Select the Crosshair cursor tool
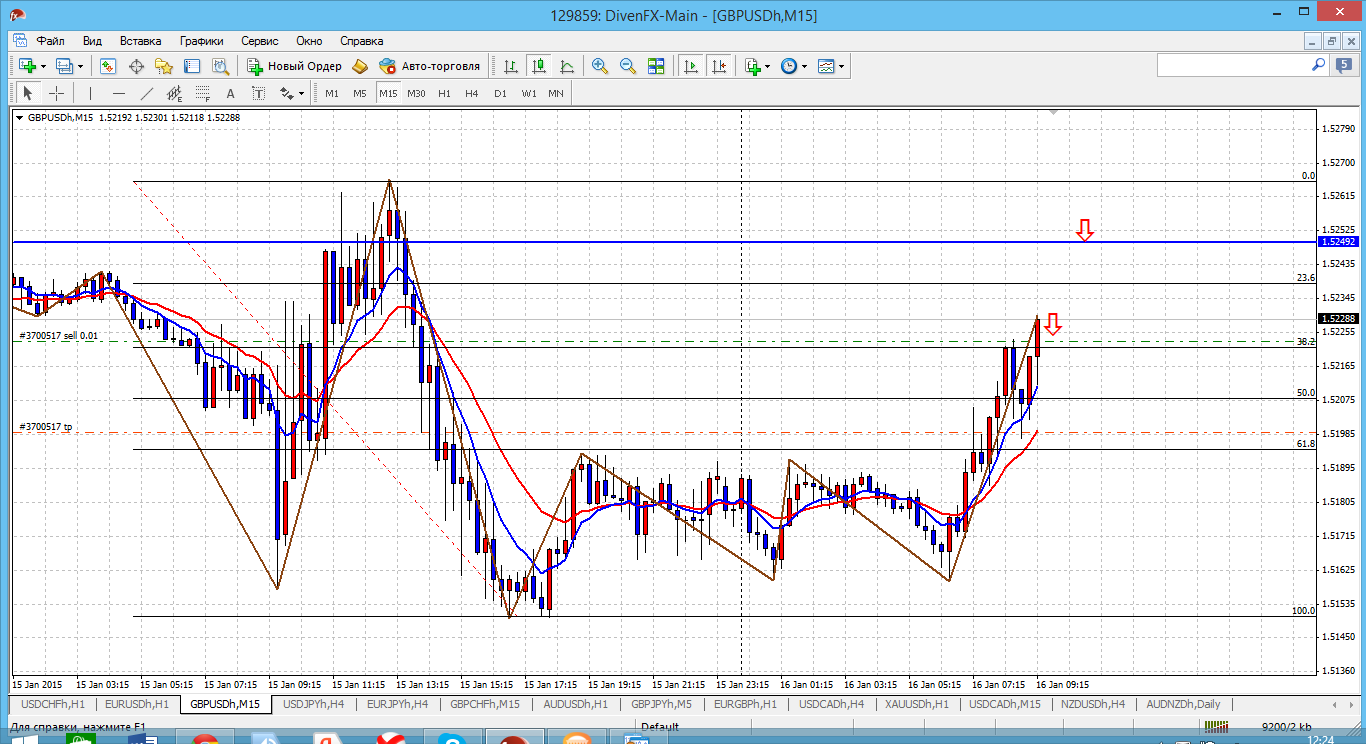 (x=57, y=93)
